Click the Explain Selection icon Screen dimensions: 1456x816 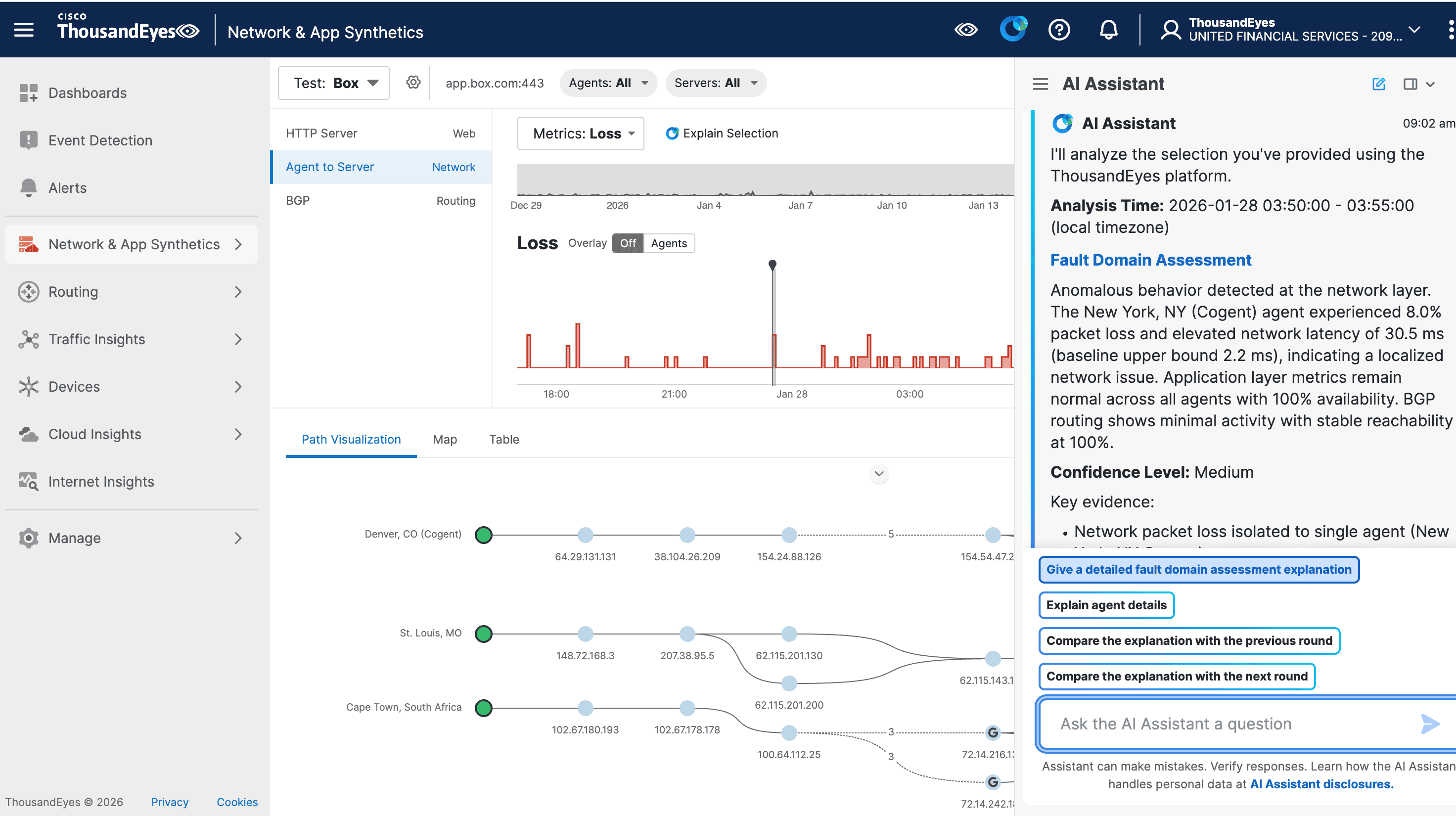672,134
